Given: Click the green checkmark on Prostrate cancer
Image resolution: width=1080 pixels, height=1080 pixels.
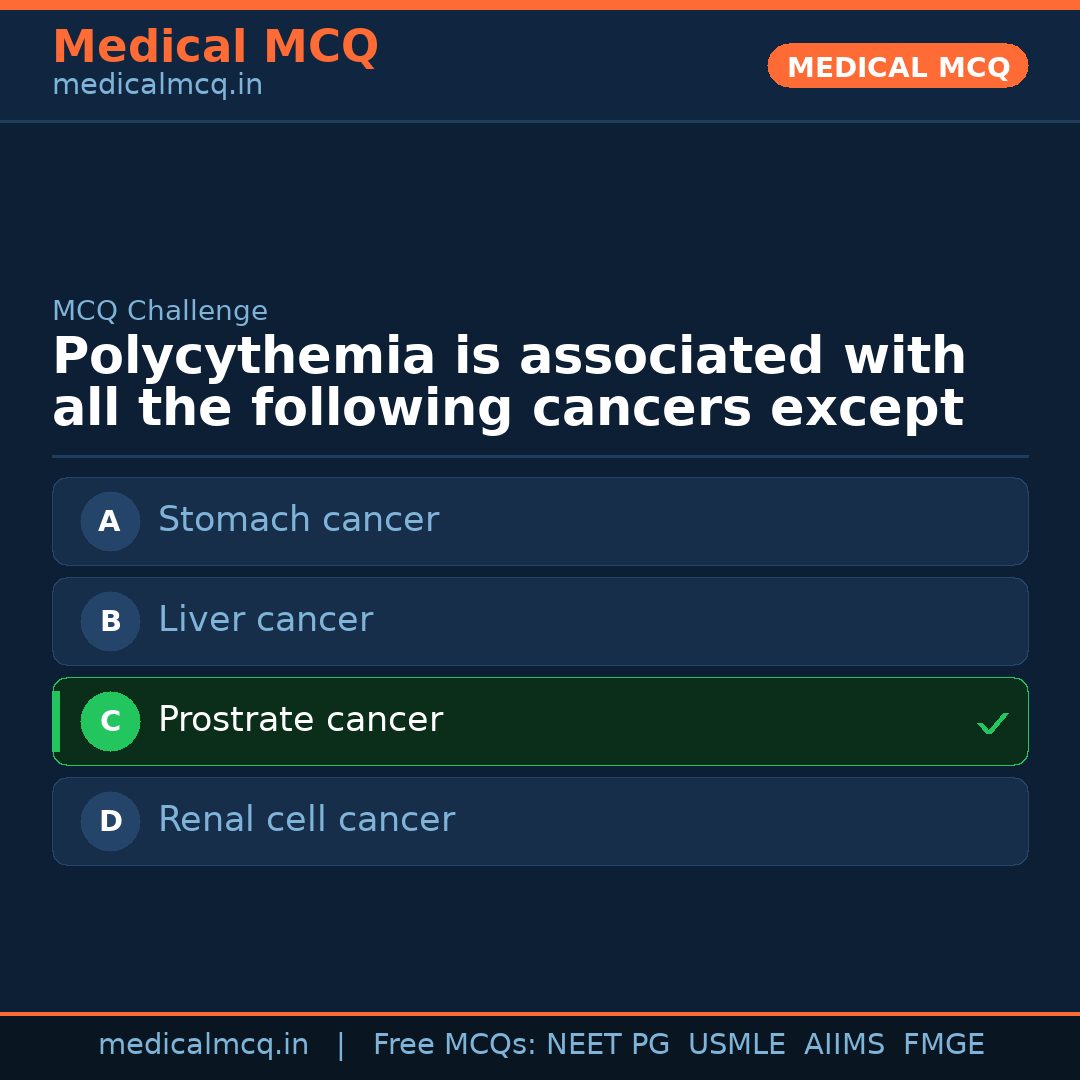Looking at the screenshot, I should pyautogui.click(x=992, y=723).
